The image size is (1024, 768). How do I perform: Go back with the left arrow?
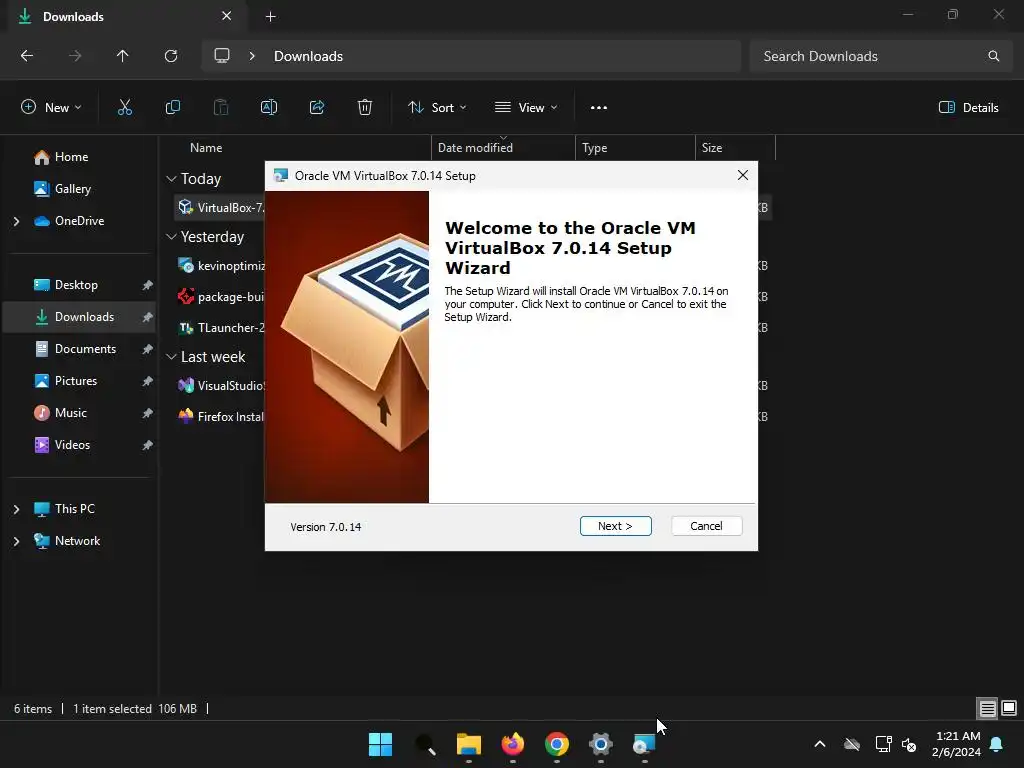coord(27,56)
